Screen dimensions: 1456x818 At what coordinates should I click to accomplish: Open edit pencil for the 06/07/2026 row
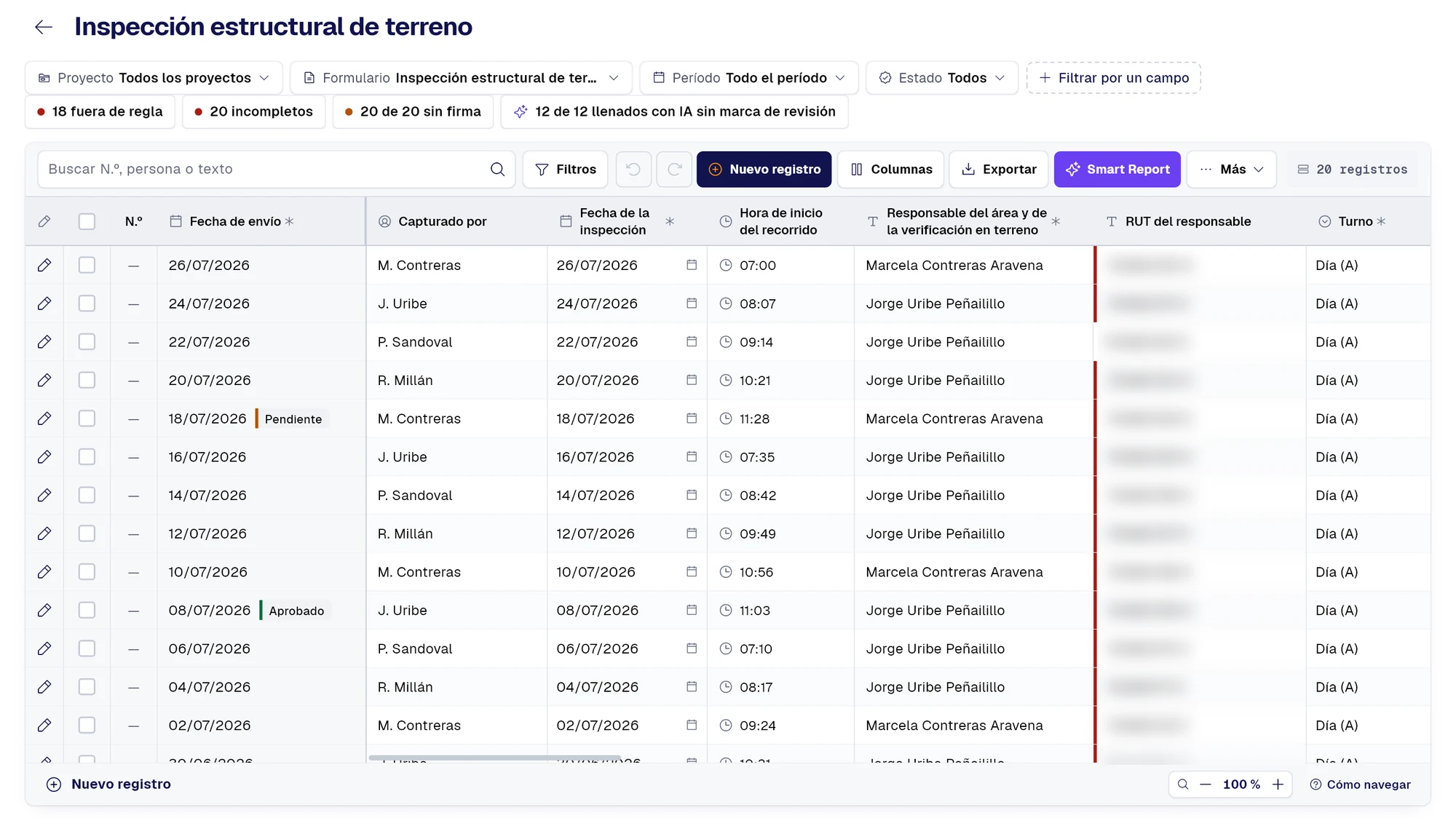44,648
